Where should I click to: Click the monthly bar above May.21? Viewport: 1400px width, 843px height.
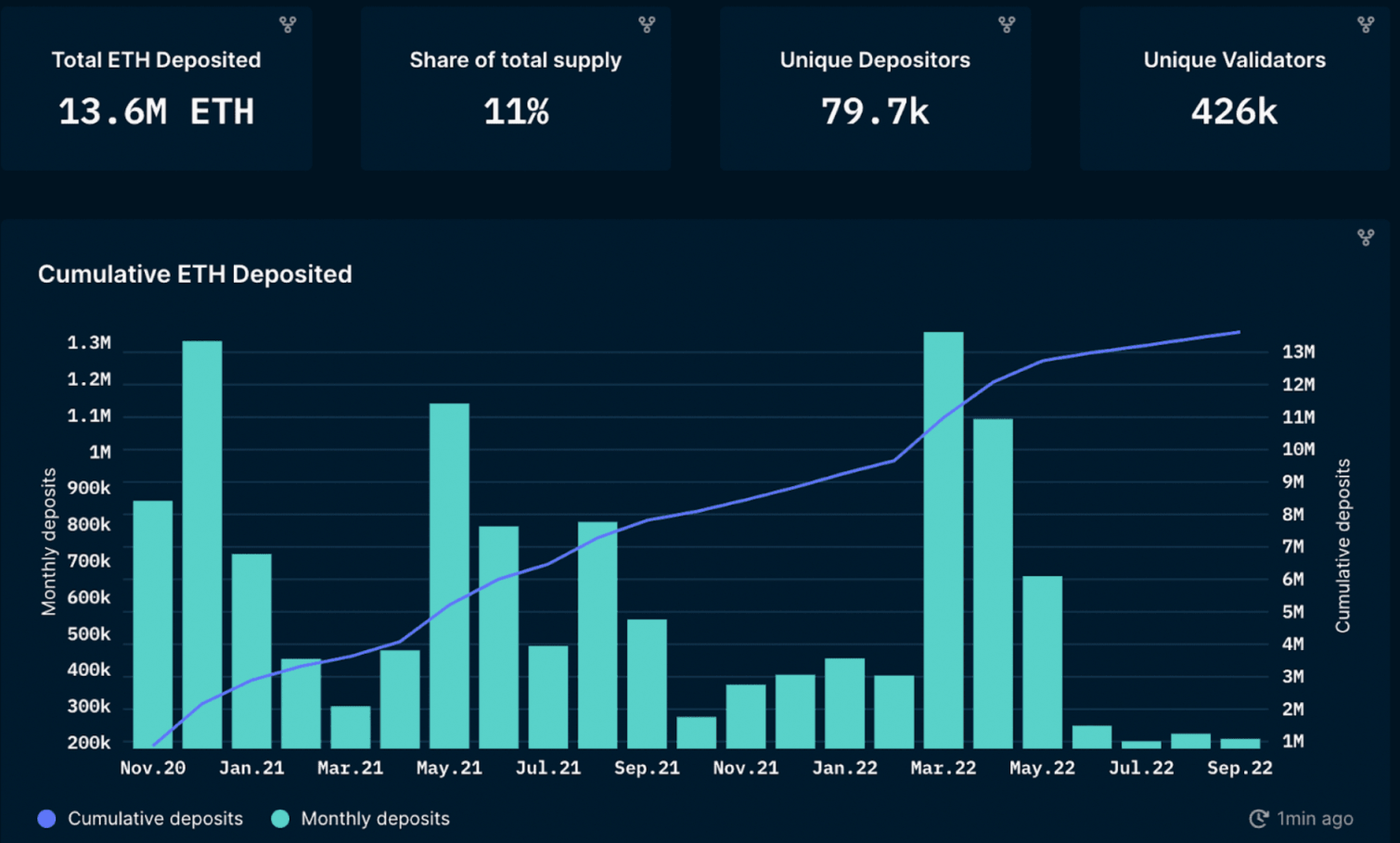pyautogui.click(x=449, y=575)
